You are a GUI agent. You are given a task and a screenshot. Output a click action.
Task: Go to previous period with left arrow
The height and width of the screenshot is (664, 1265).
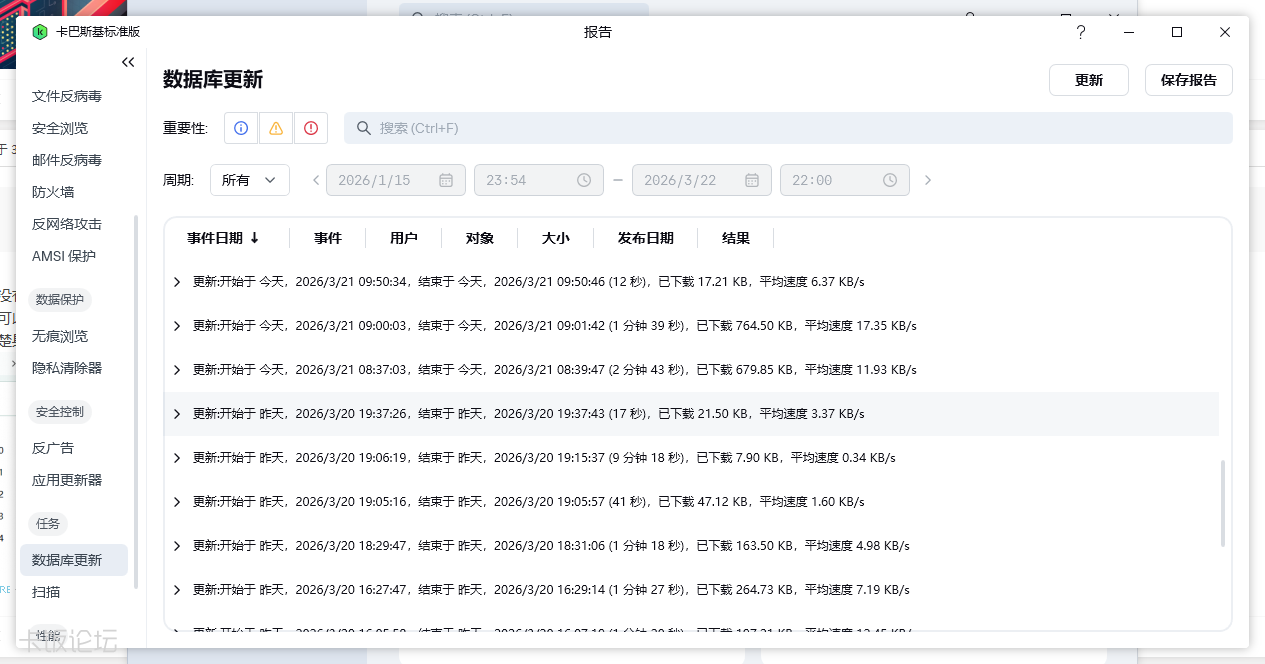316,180
